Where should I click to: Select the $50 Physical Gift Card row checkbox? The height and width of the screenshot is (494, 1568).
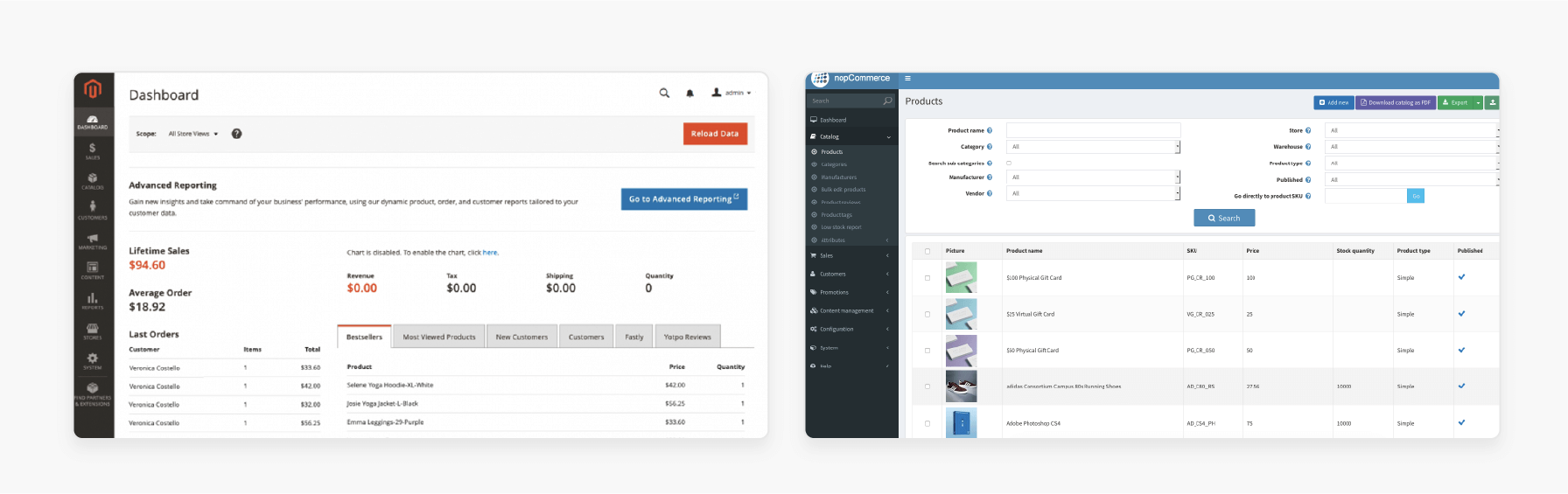coord(927,351)
